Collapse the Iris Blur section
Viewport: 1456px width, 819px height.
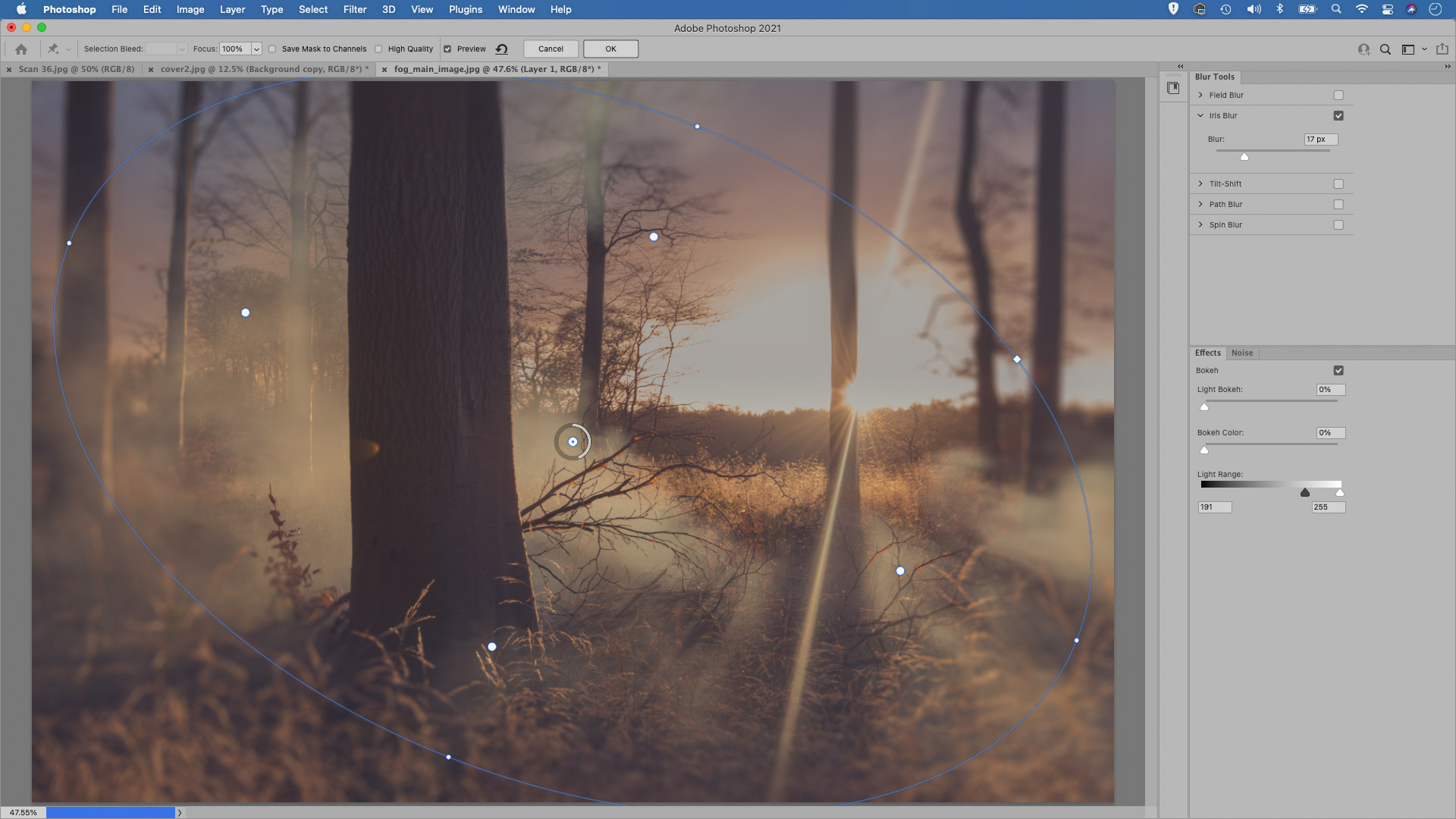click(1200, 116)
